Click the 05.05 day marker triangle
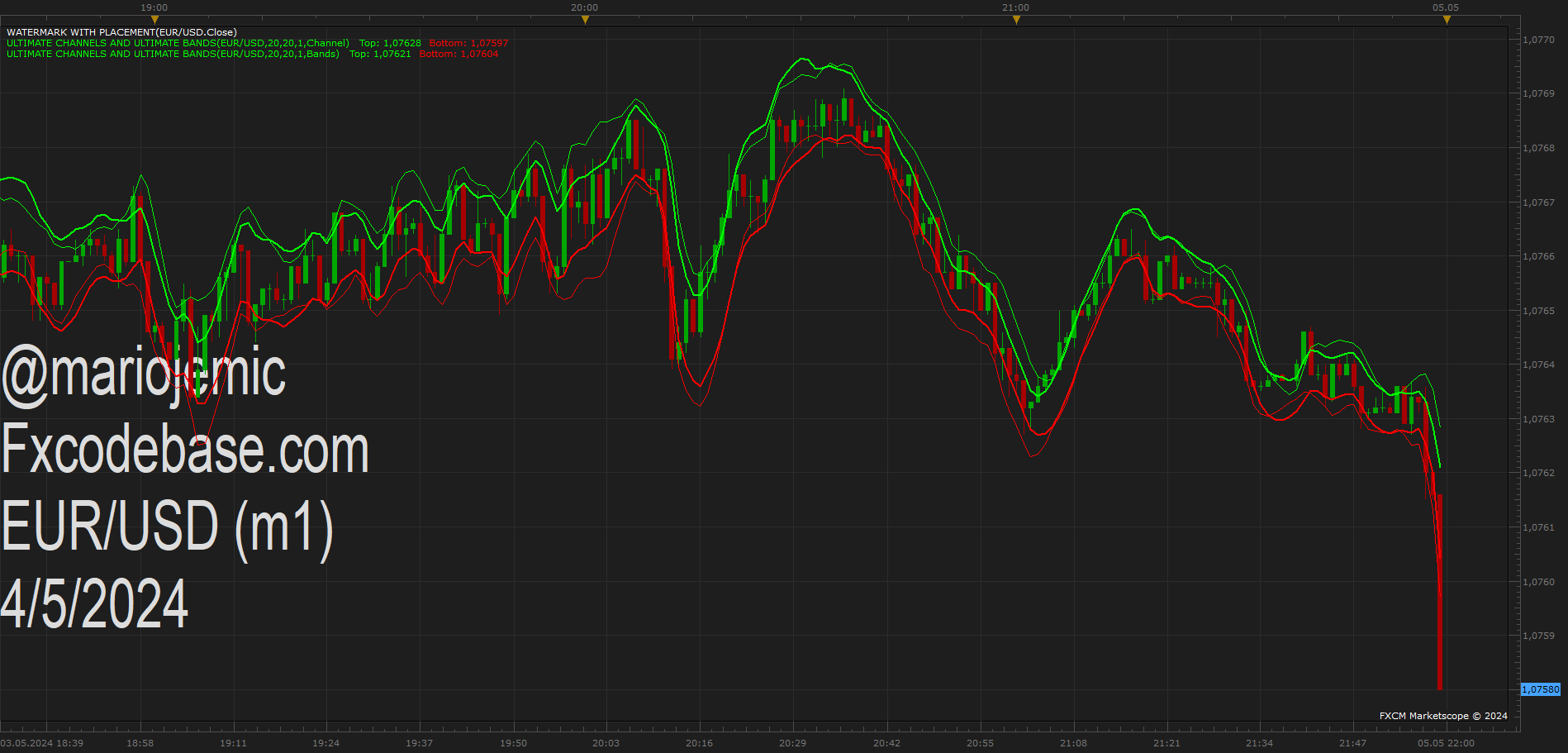1568x753 pixels. (x=1447, y=20)
